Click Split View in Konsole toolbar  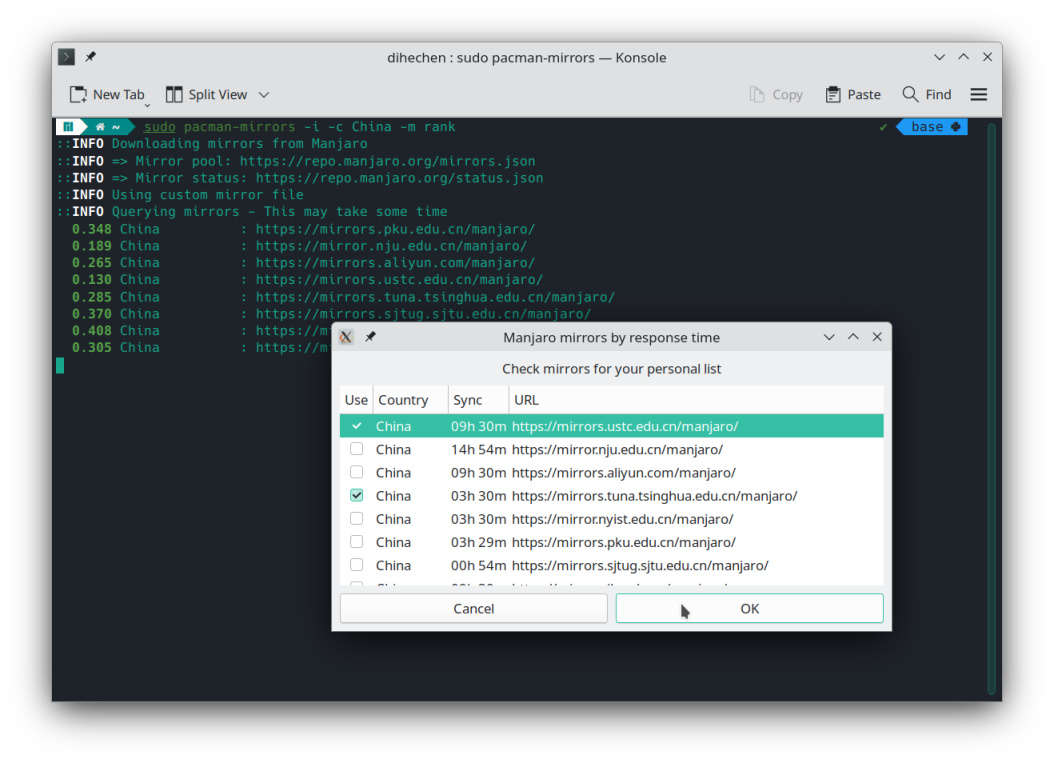pos(206,94)
